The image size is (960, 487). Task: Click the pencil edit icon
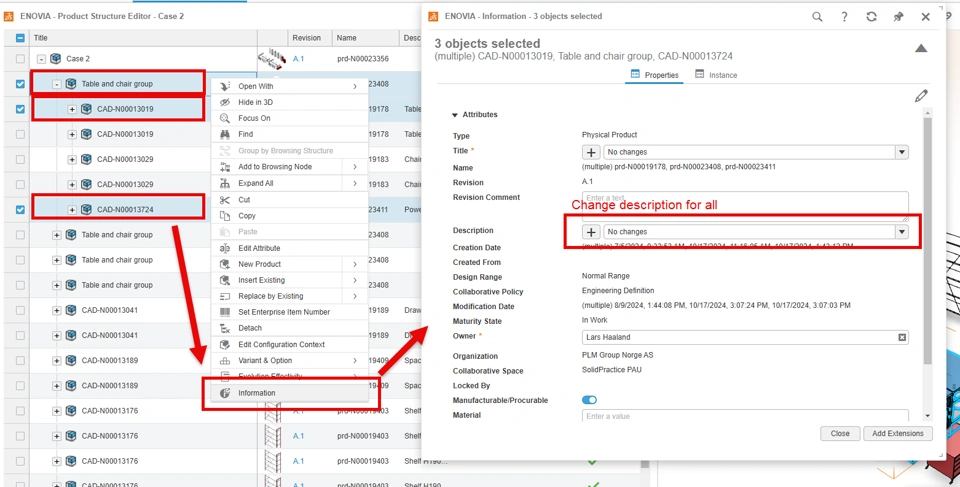coord(921,96)
